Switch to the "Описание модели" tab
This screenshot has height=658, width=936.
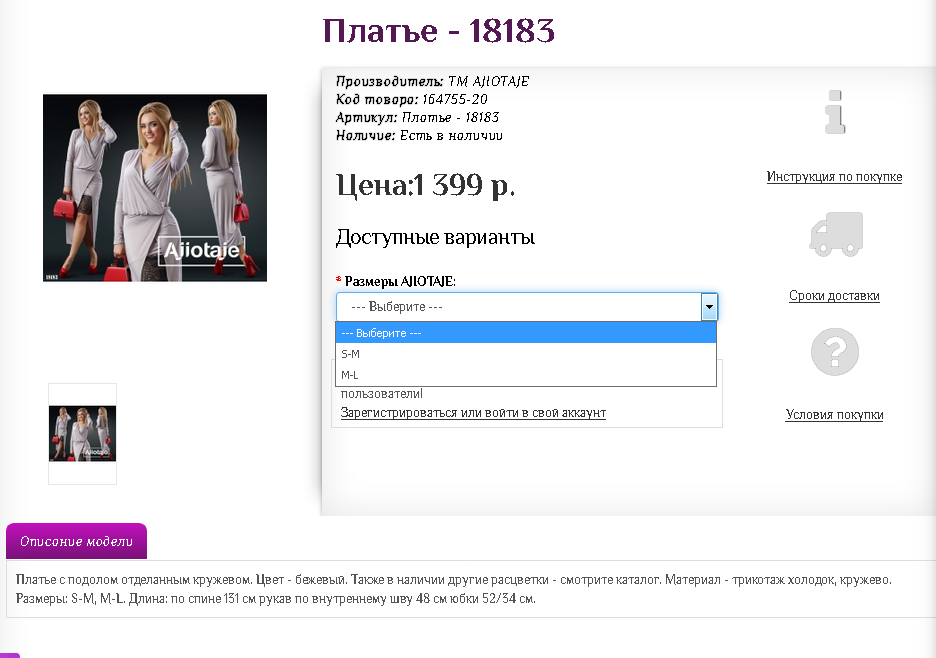[76, 540]
